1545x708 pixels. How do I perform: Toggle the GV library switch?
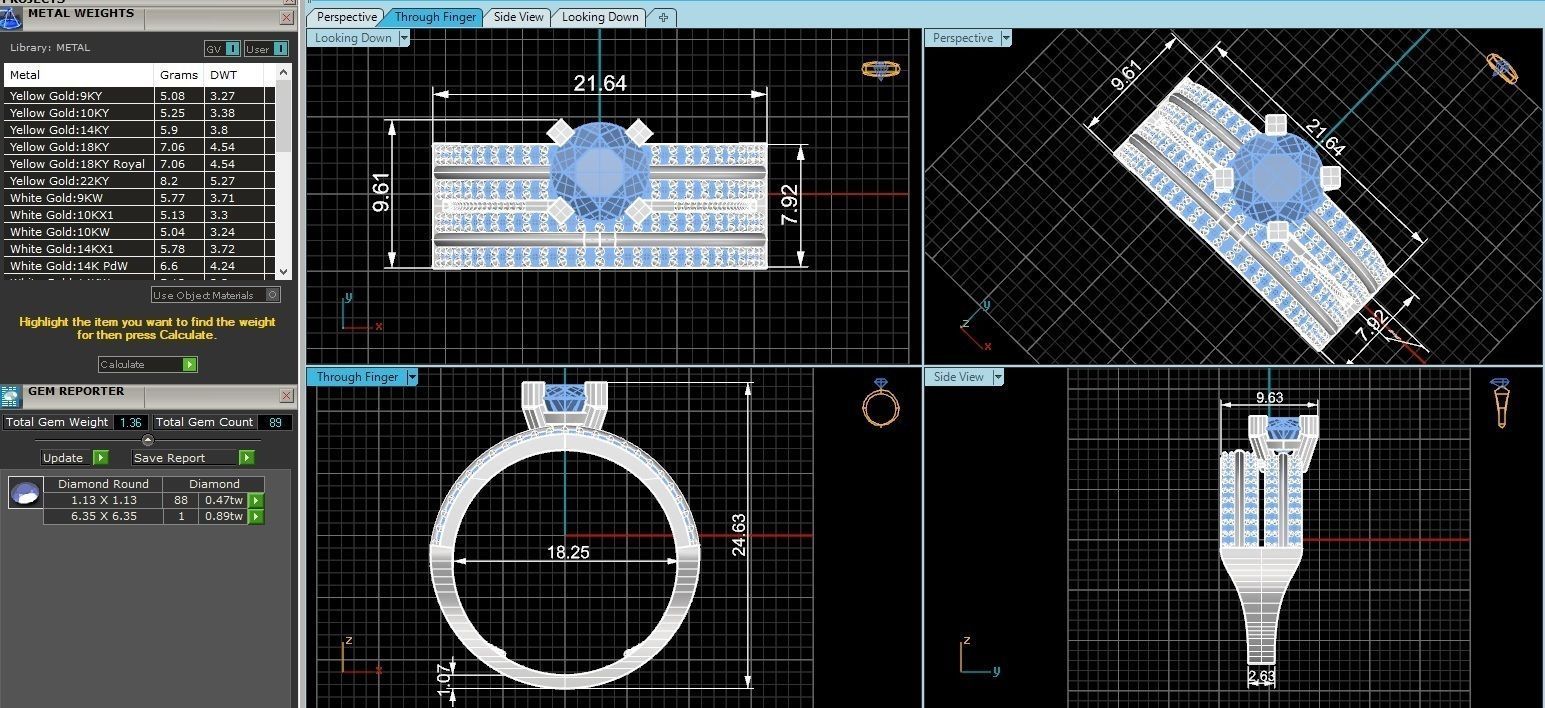[x=232, y=48]
